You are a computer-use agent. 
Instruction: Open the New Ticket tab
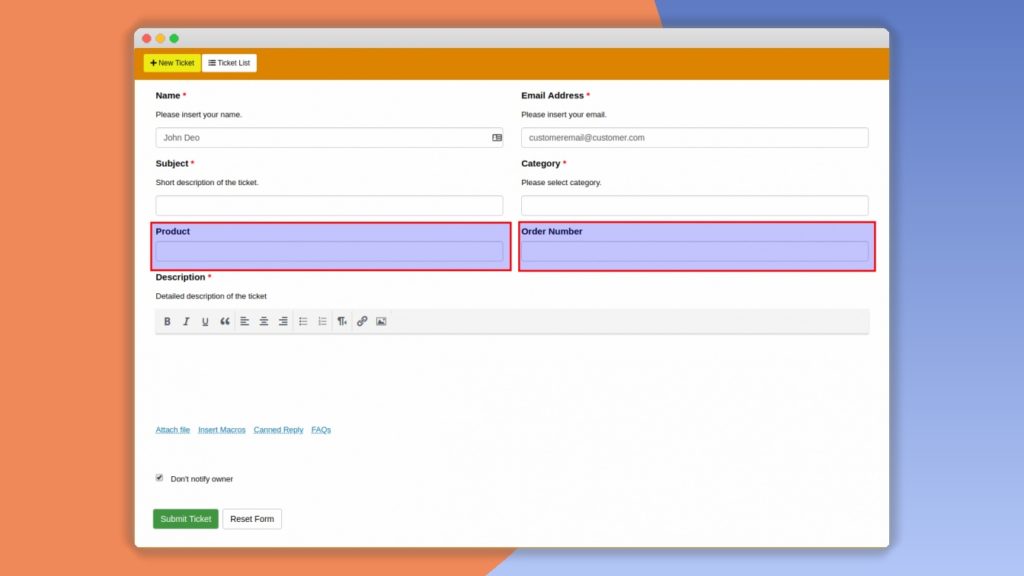(172, 63)
